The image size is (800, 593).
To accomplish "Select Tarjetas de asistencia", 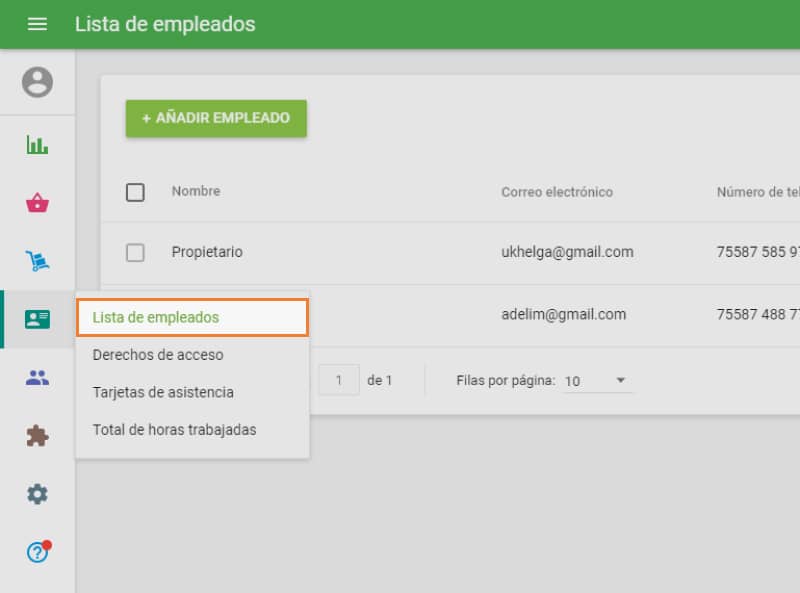I will tap(162, 392).
